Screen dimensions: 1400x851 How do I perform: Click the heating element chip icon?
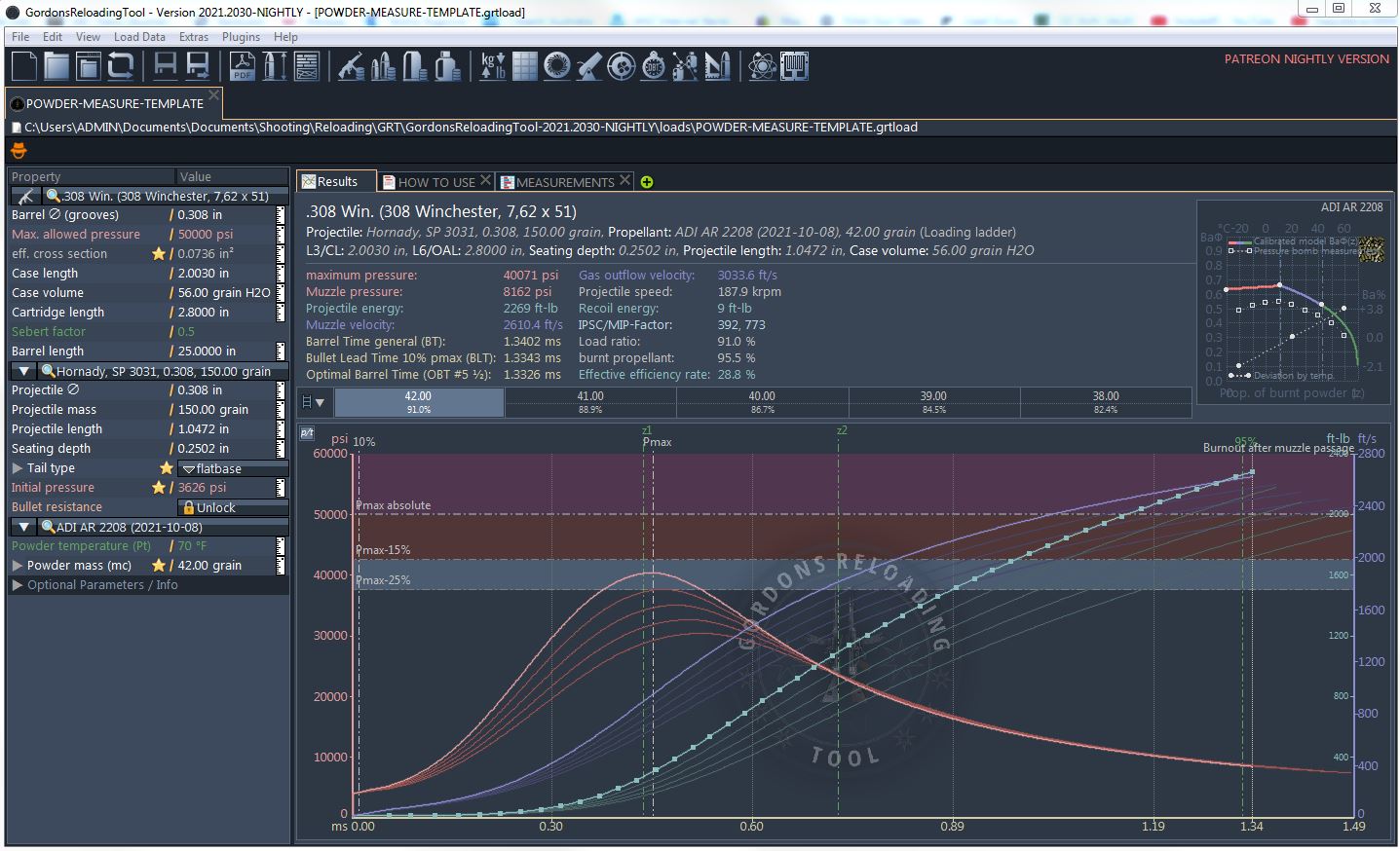click(x=794, y=66)
